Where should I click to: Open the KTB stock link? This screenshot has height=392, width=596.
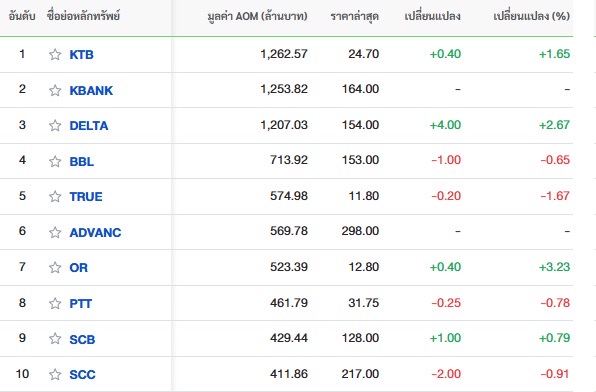81,55
